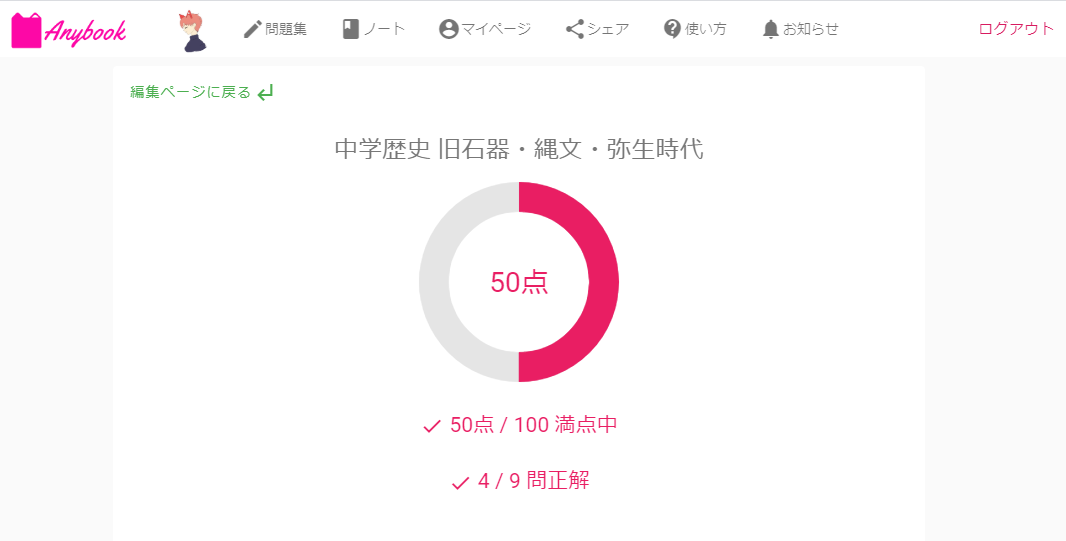View the お知らせ menu label
The image size is (1066, 541).
point(811,29)
